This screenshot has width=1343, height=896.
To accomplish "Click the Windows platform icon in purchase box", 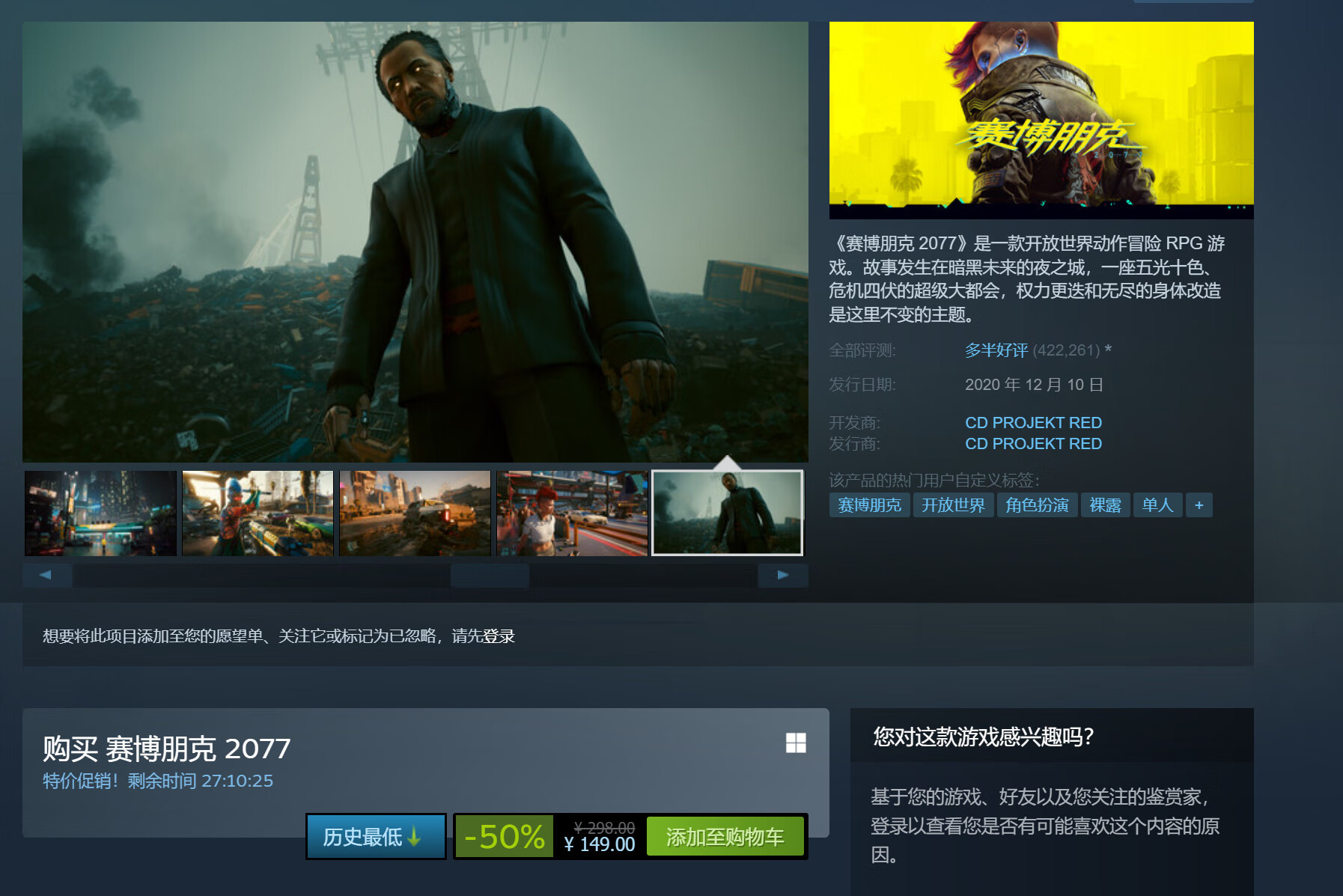I will point(796,743).
